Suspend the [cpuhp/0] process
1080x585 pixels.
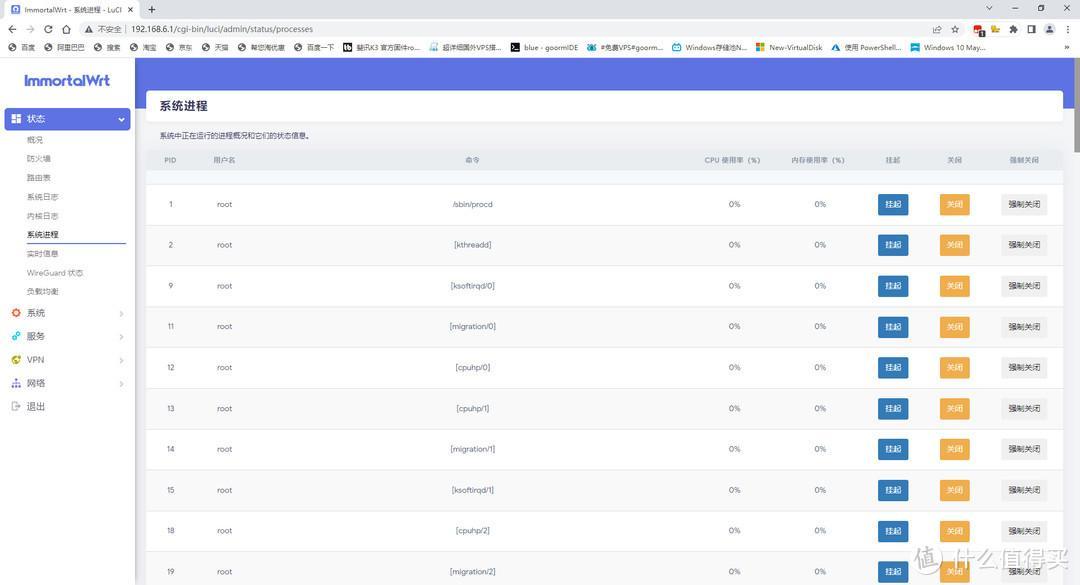coord(893,368)
